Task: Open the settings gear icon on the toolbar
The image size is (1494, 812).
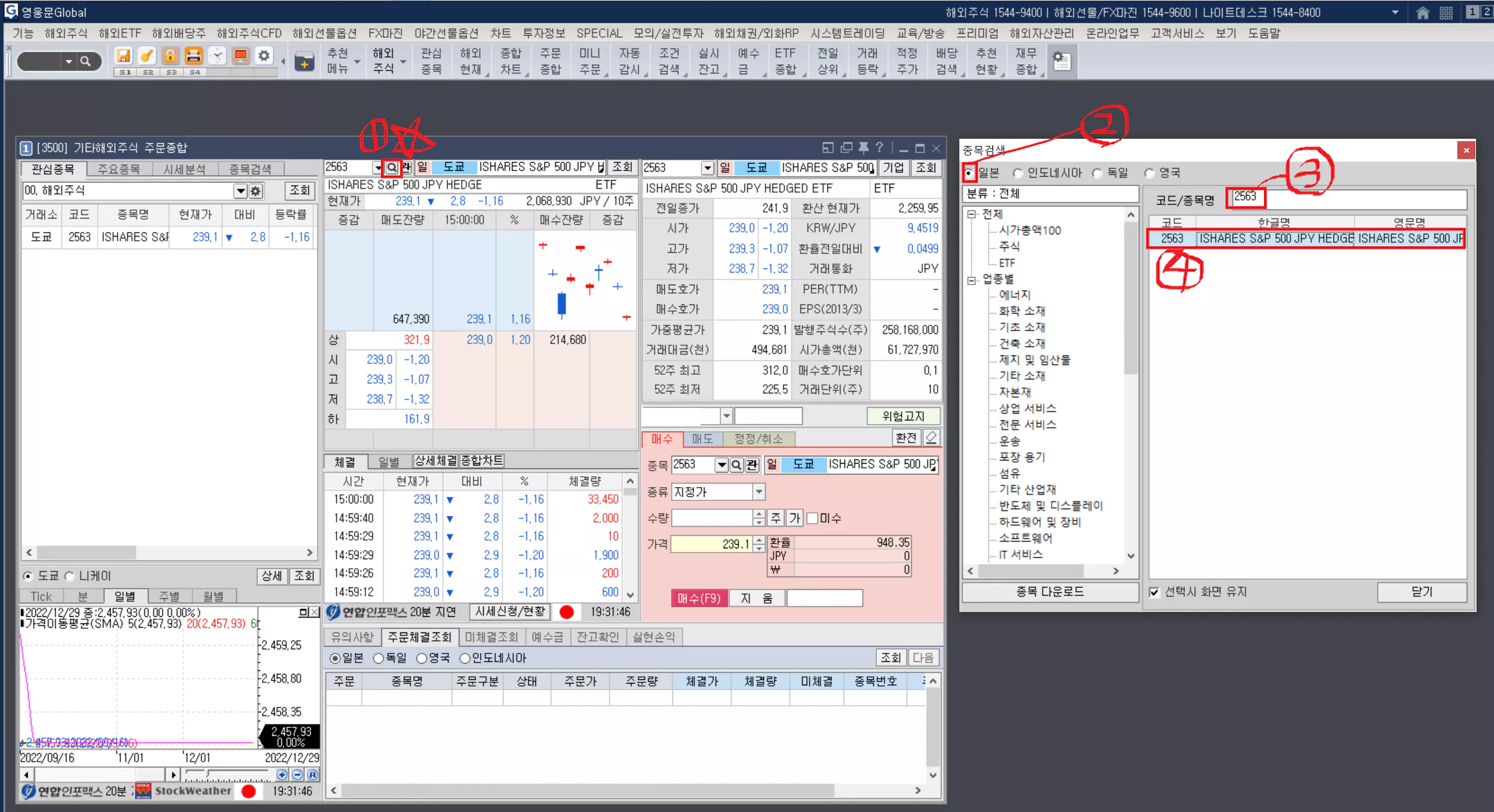Action: (x=263, y=55)
